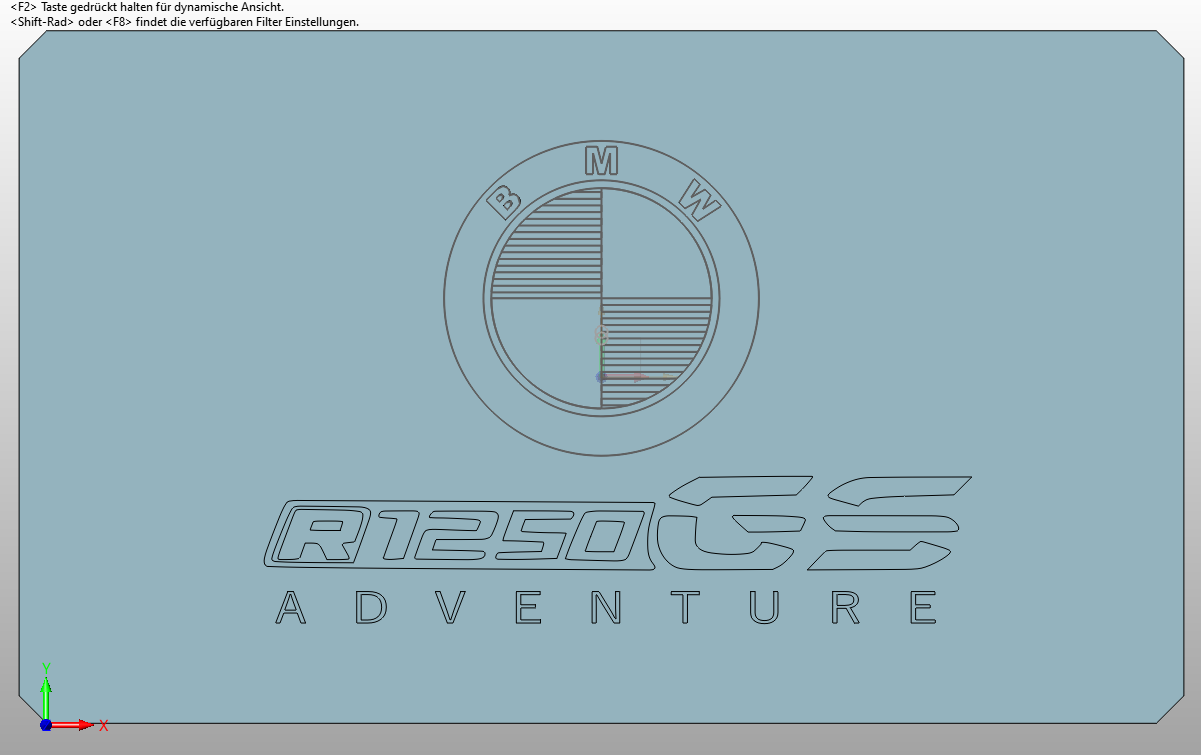Select the letter A in ADVENTURE
The height and width of the screenshot is (755, 1201).
click(x=290, y=608)
